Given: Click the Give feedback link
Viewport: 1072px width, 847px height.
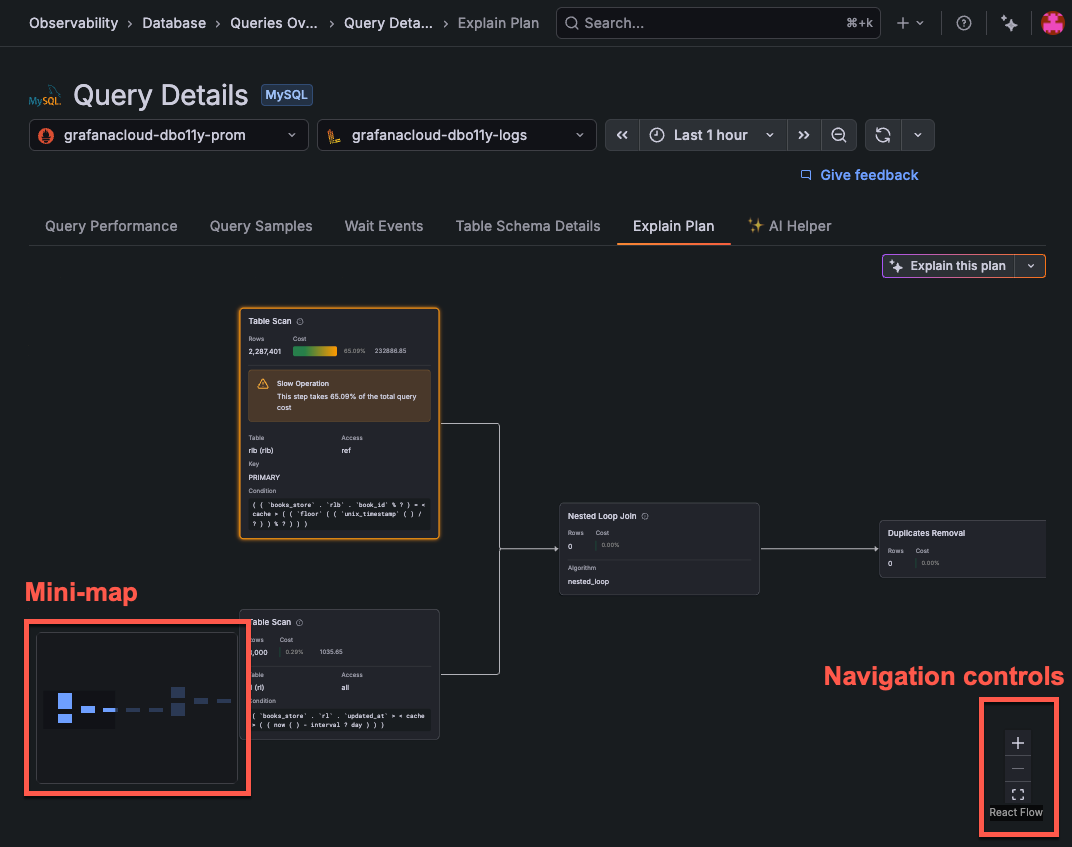Looking at the screenshot, I should coord(868,175).
